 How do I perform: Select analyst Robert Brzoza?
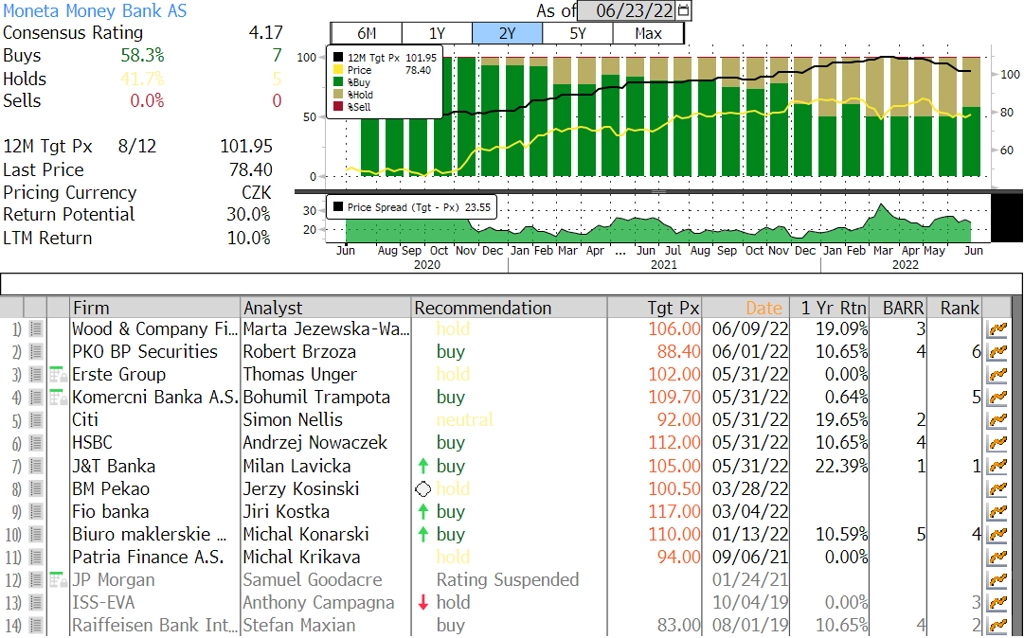[x=299, y=353]
